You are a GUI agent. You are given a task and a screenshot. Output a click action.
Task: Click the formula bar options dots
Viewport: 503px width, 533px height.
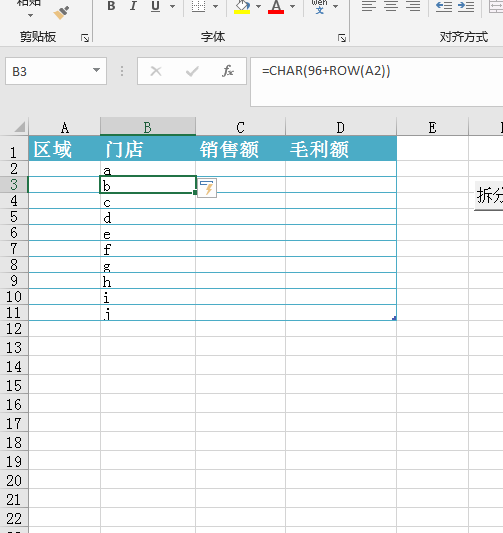pos(122,71)
